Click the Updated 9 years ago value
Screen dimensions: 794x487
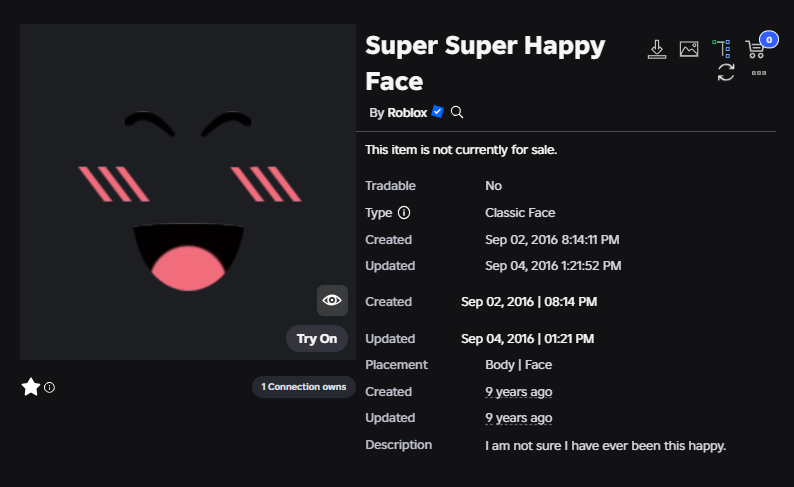519,418
